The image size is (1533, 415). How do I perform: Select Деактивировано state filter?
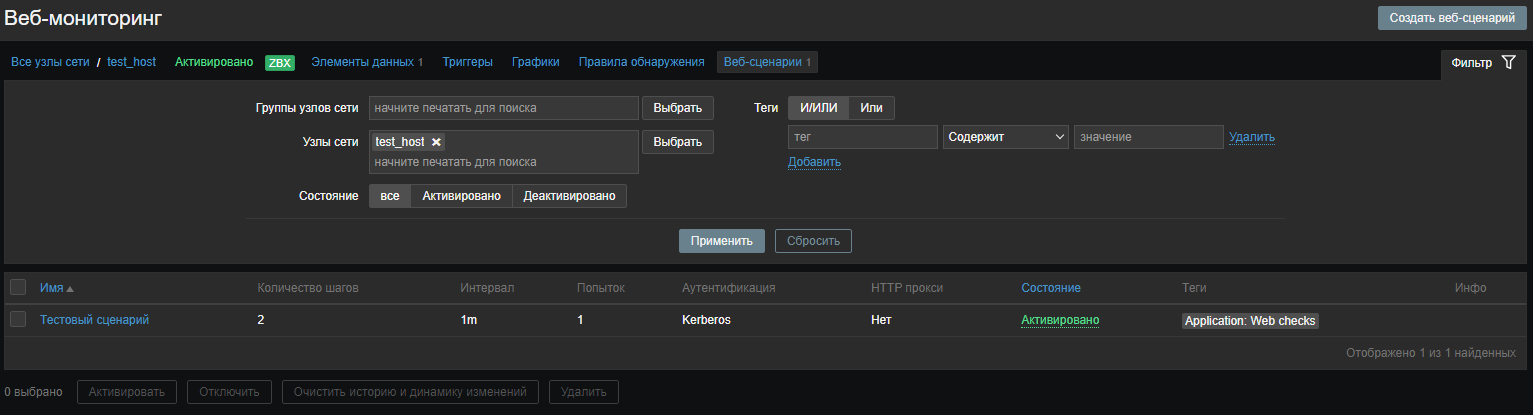(x=569, y=196)
